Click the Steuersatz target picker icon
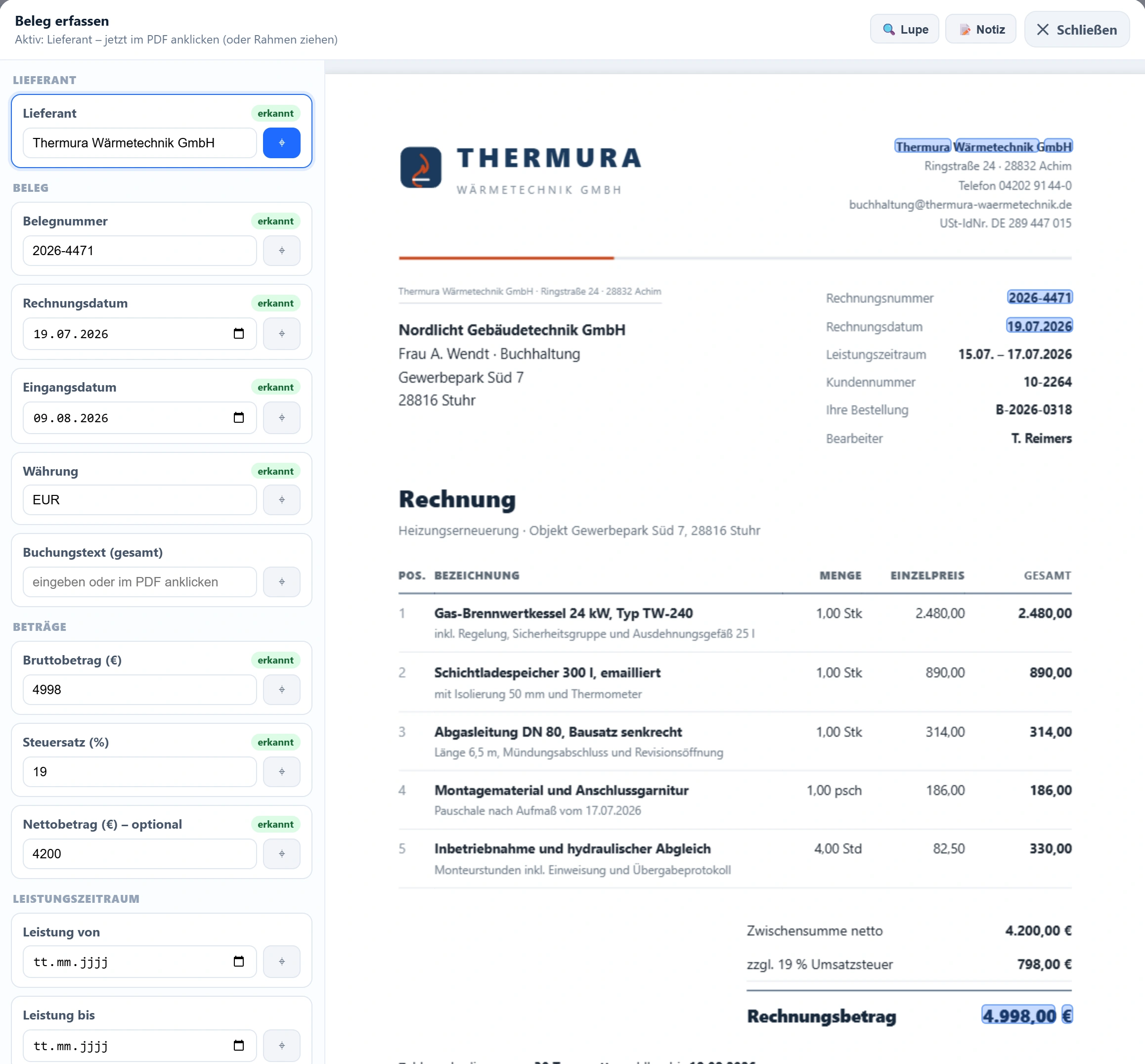 click(281, 771)
